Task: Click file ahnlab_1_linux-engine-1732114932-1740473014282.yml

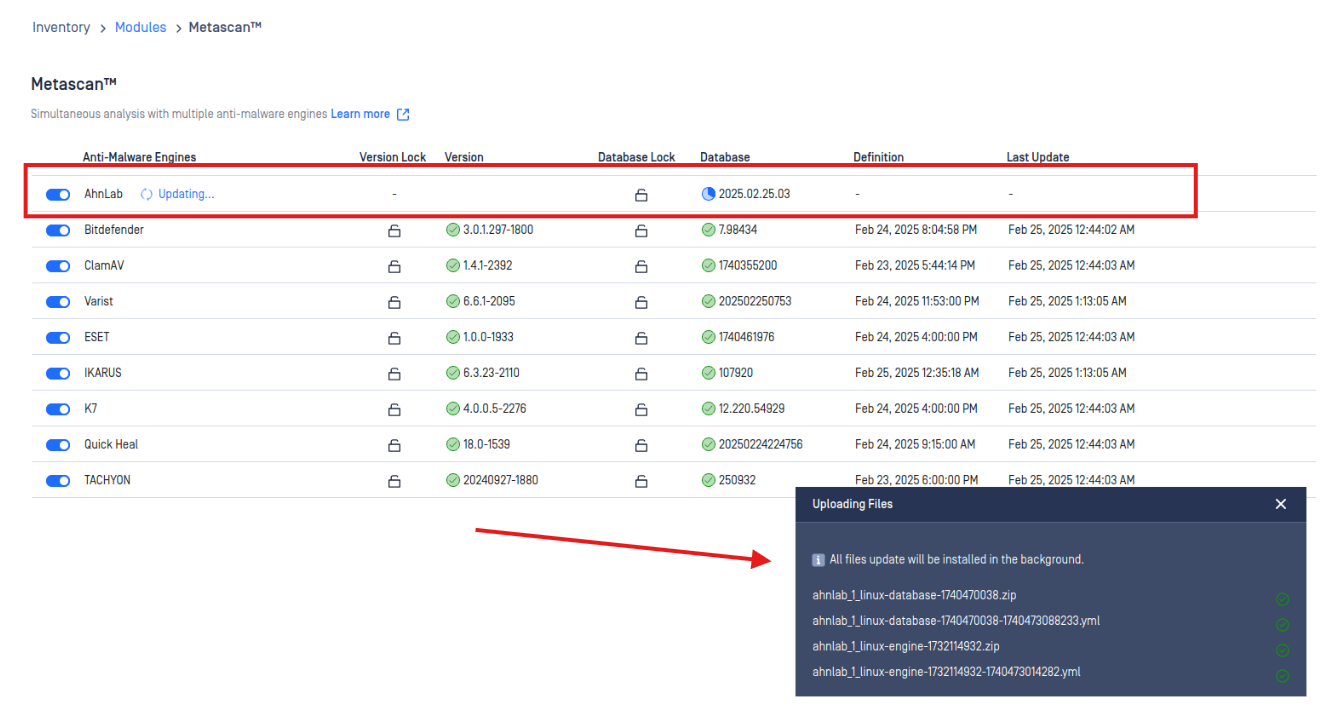Action: [946, 672]
